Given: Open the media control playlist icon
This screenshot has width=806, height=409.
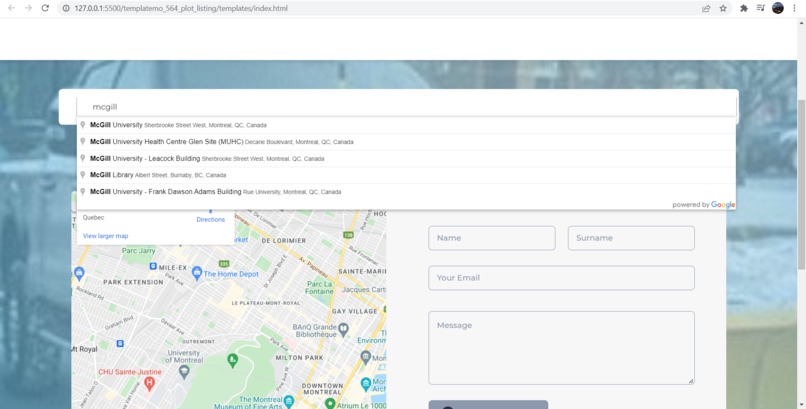Looking at the screenshot, I should 761,8.
